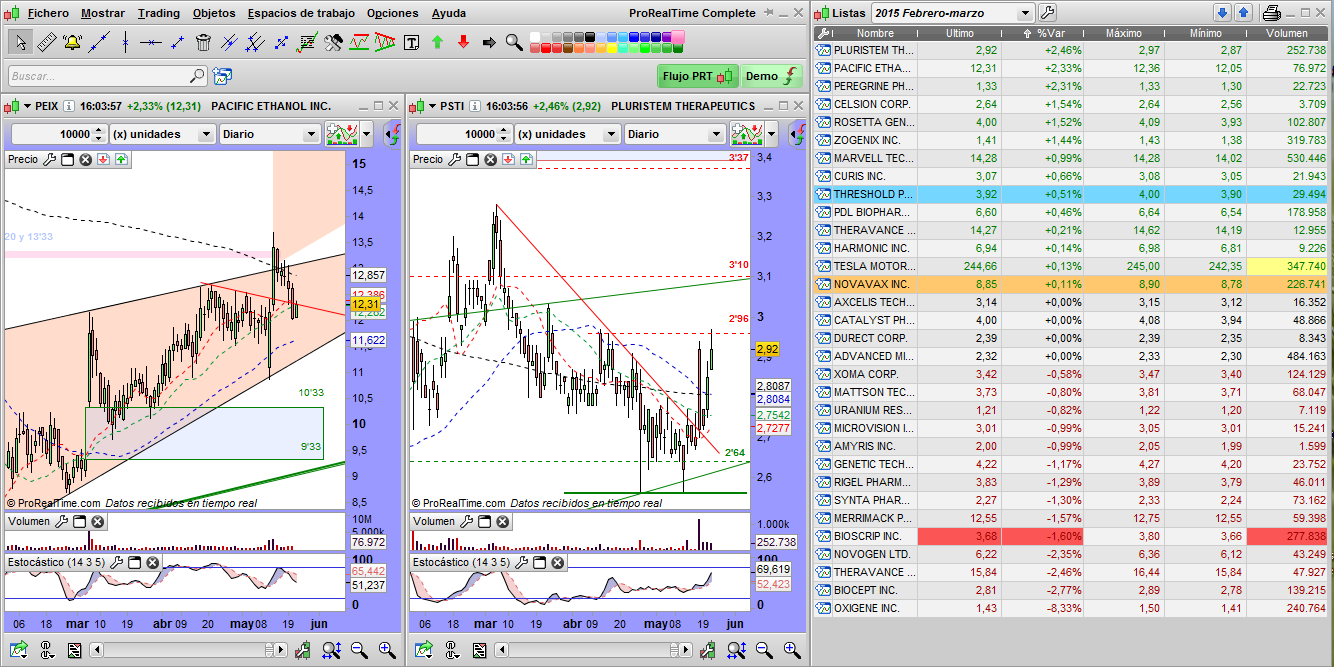Open the alert bell tool
The image size is (1334, 667).
(x=72, y=42)
